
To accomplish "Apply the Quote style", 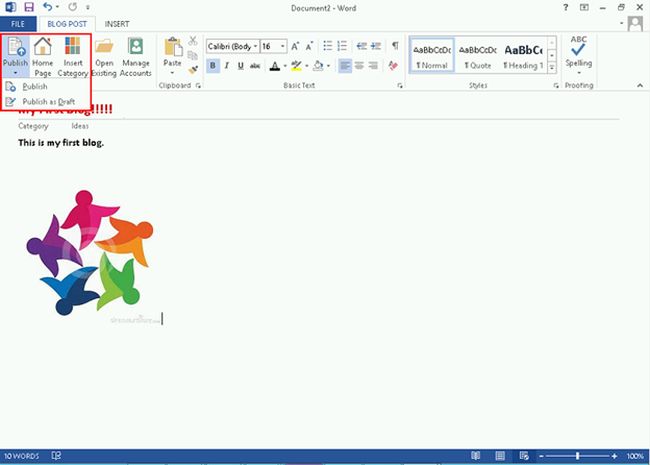I will click(x=478, y=56).
